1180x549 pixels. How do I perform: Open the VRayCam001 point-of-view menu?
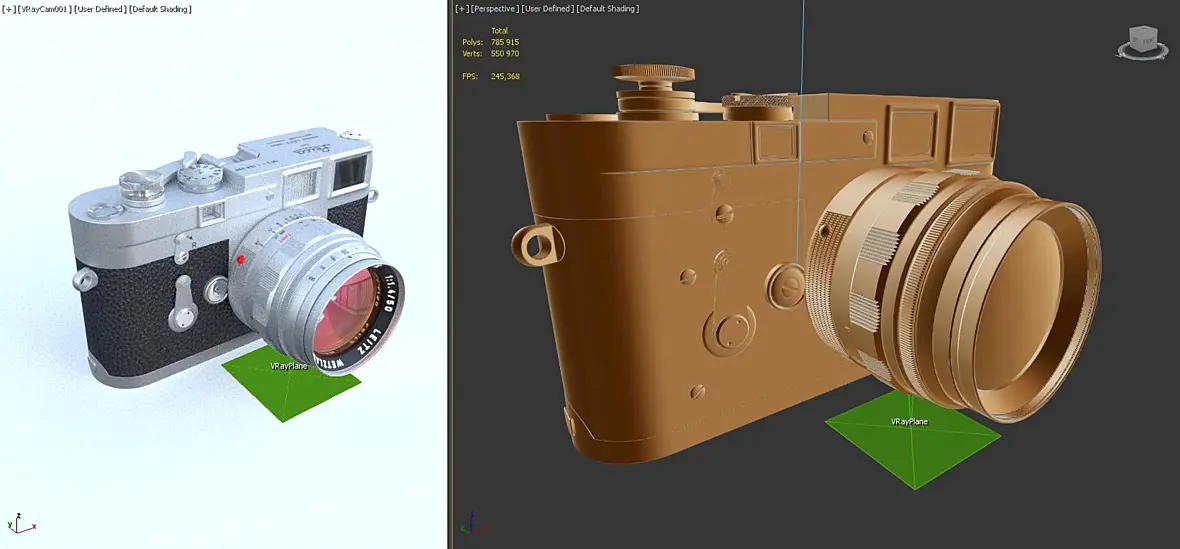[44, 9]
